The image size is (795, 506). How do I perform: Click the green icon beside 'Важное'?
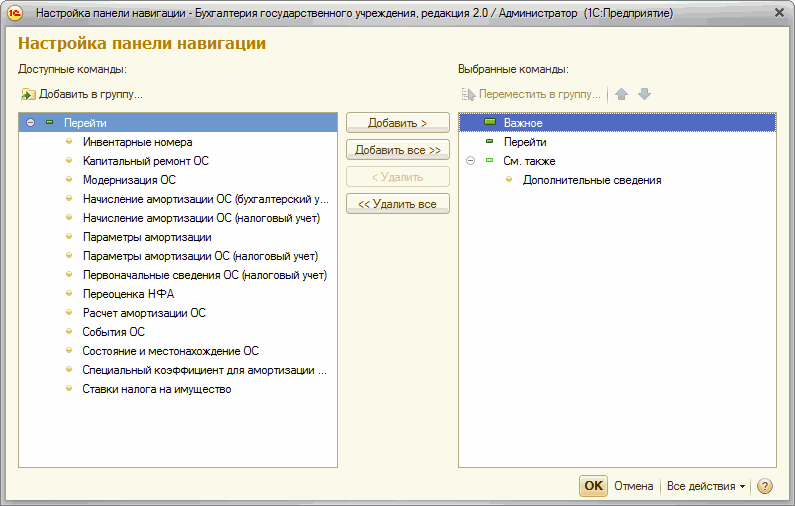click(x=489, y=122)
